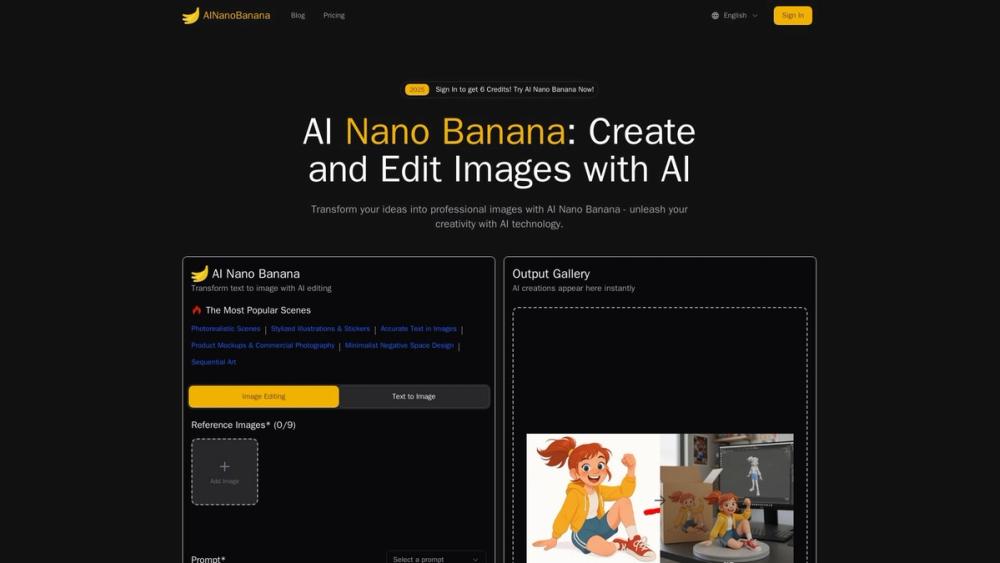
Task: Click the Output Gallery heading
Action: tap(551, 274)
